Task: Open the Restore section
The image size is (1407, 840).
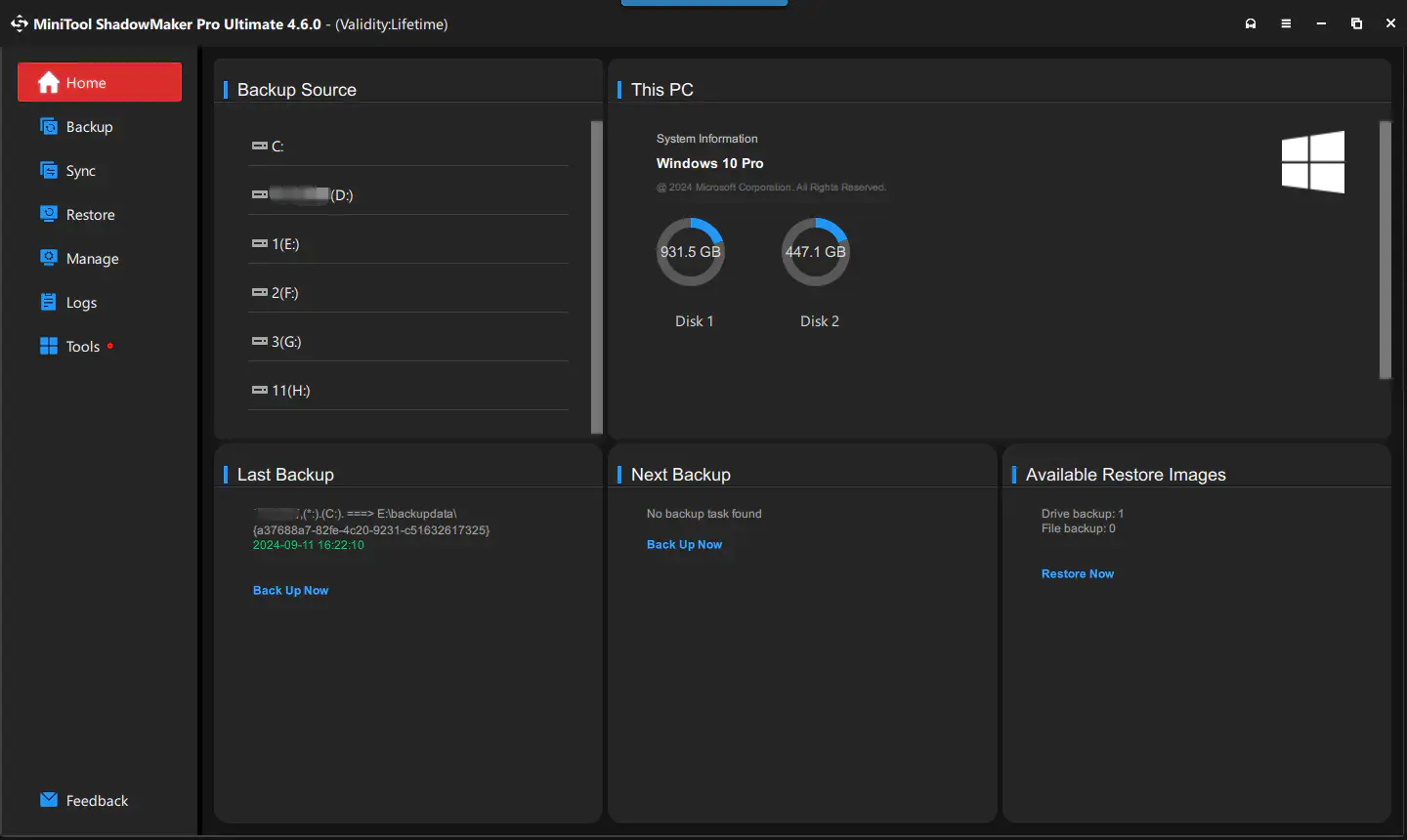Action: [x=88, y=214]
